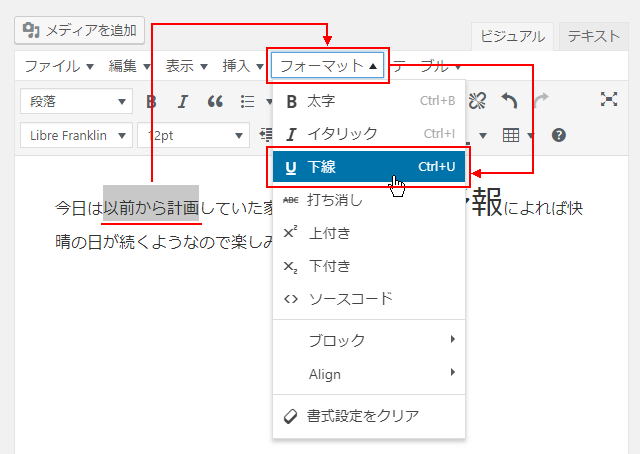This screenshot has height=454, width=640.
Task: Expand the ブロック submenu
Action: point(369,340)
